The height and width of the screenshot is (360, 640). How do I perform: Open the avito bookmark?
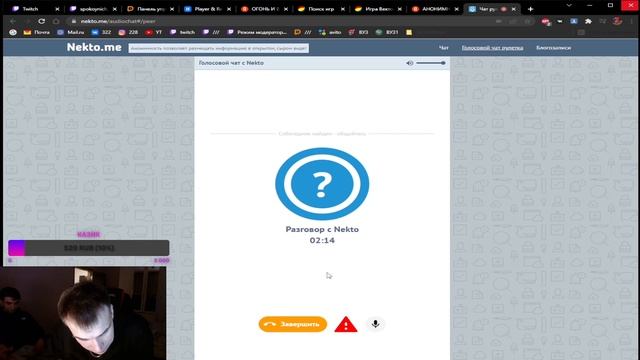tap(330, 32)
